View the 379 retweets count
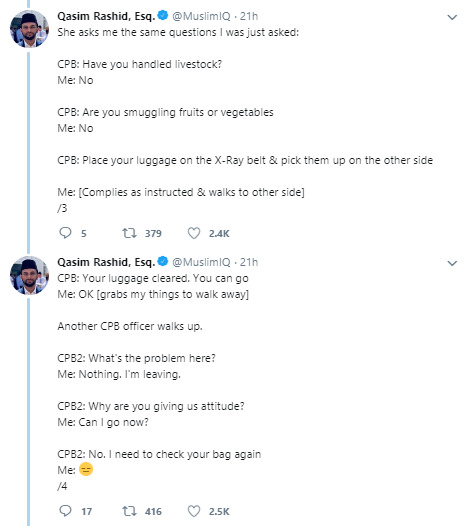 [153, 233]
